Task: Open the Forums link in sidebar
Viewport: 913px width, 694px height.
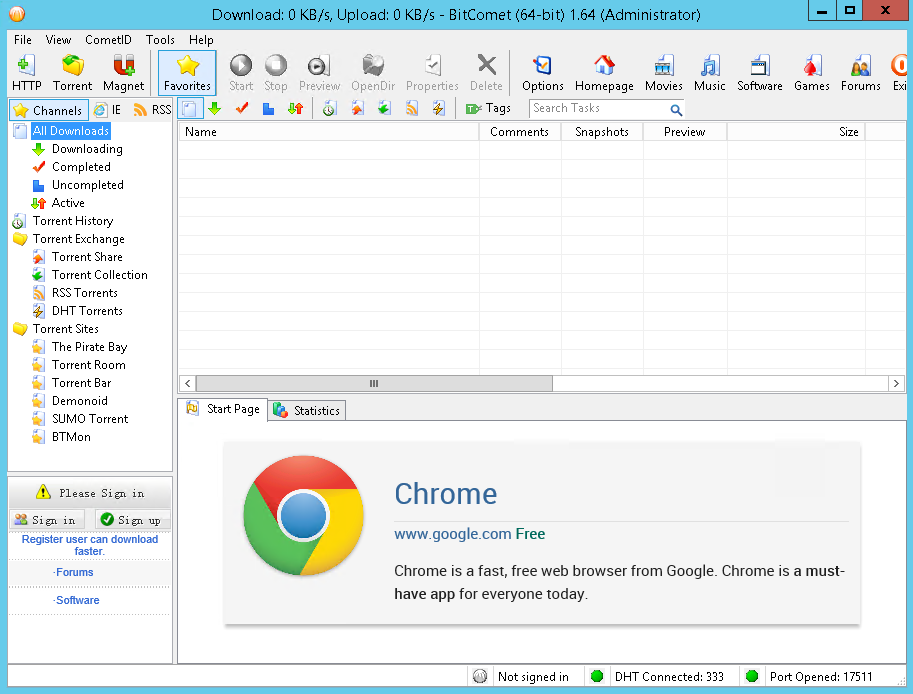Action: pyautogui.click(x=73, y=572)
